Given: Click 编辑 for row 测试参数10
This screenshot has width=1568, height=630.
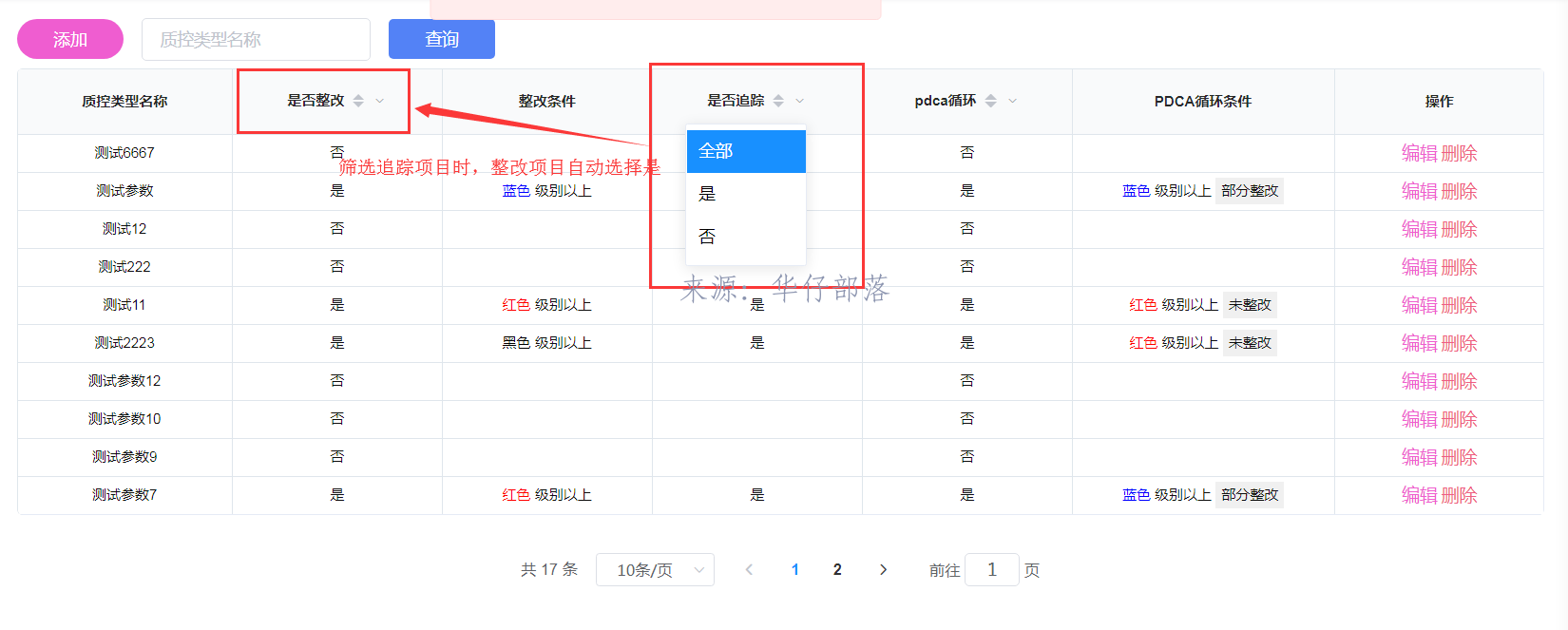Looking at the screenshot, I should point(1420,419).
